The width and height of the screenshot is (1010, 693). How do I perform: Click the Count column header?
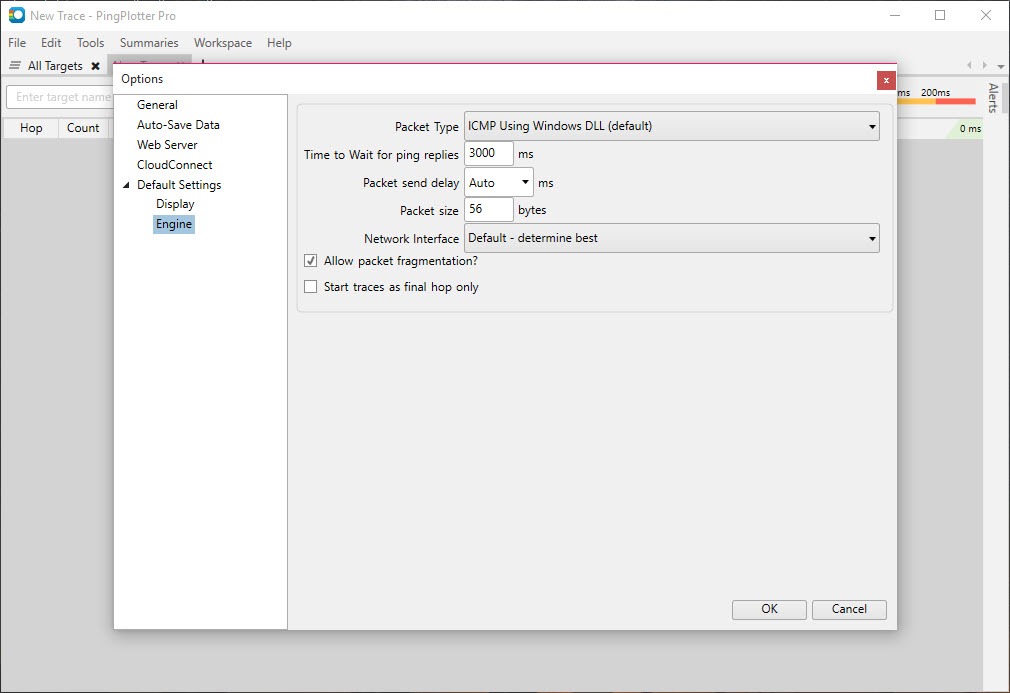pos(83,128)
